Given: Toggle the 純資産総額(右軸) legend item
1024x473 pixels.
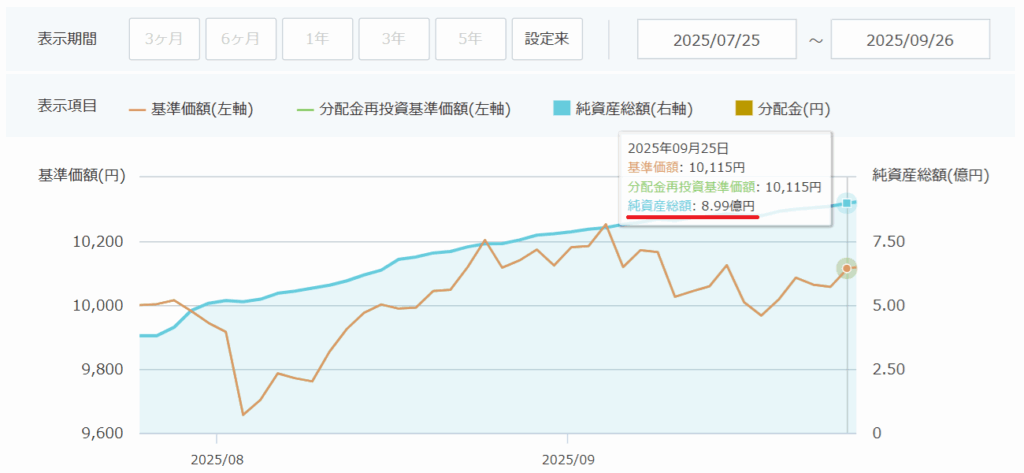Looking at the screenshot, I should (x=620, y=108).
